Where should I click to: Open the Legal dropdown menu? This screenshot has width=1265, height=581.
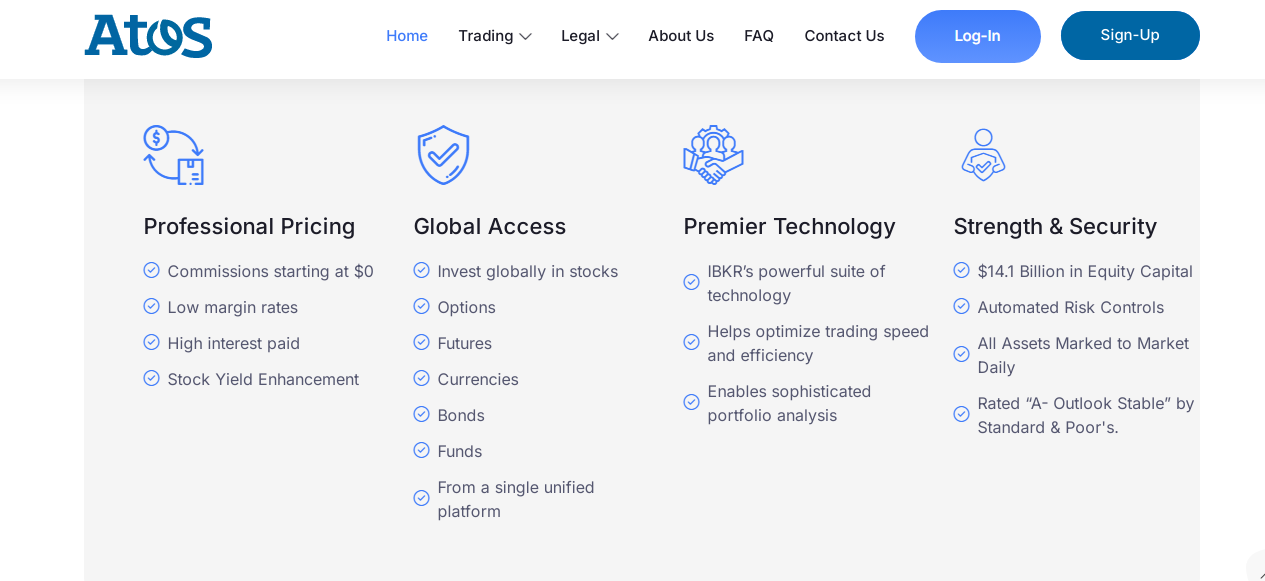pyautogui.click(x=589, y=36)
